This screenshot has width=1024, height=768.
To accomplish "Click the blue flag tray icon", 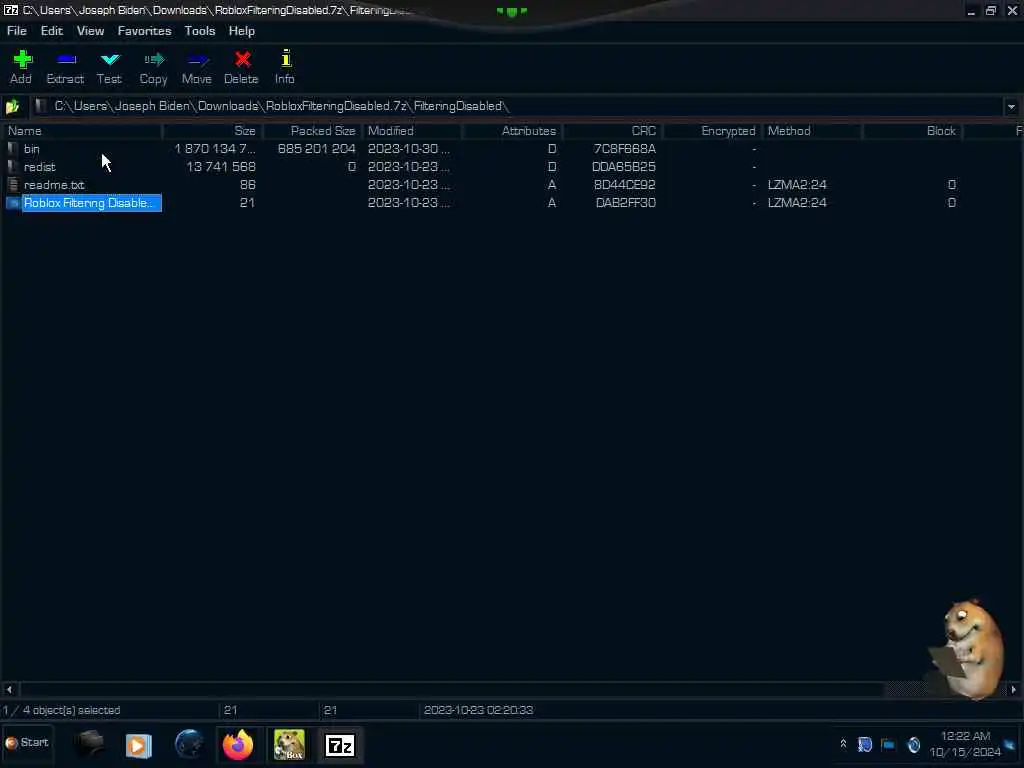I will [x=888, y=744].
